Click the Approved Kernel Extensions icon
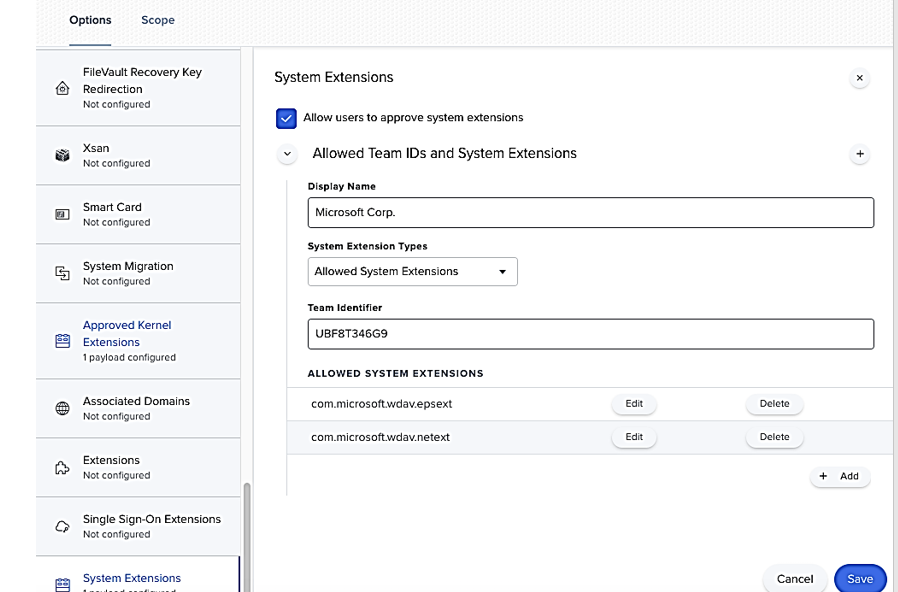This screenshot has height=592, width=898. 62,341
